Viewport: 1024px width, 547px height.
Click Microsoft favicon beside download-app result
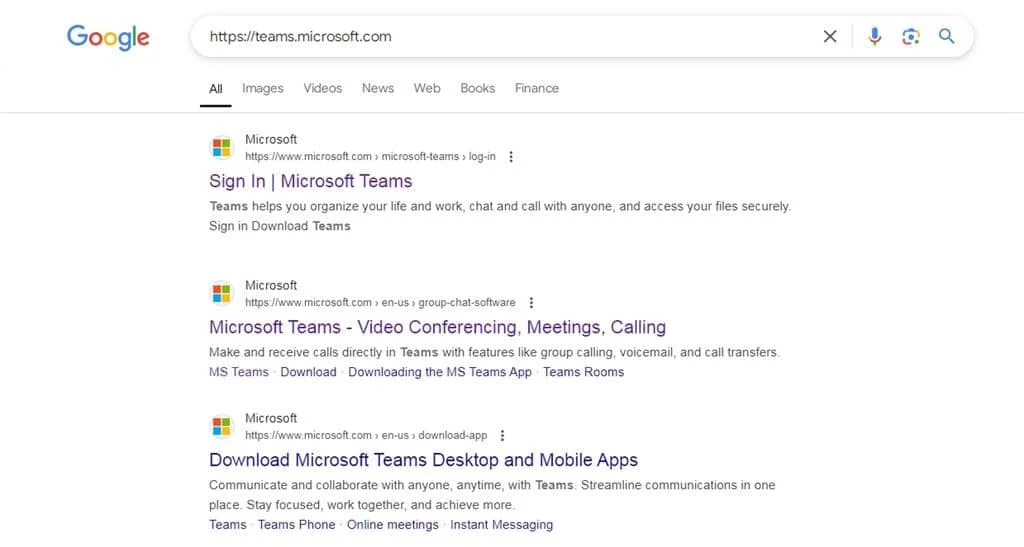[x=221, y=427]
